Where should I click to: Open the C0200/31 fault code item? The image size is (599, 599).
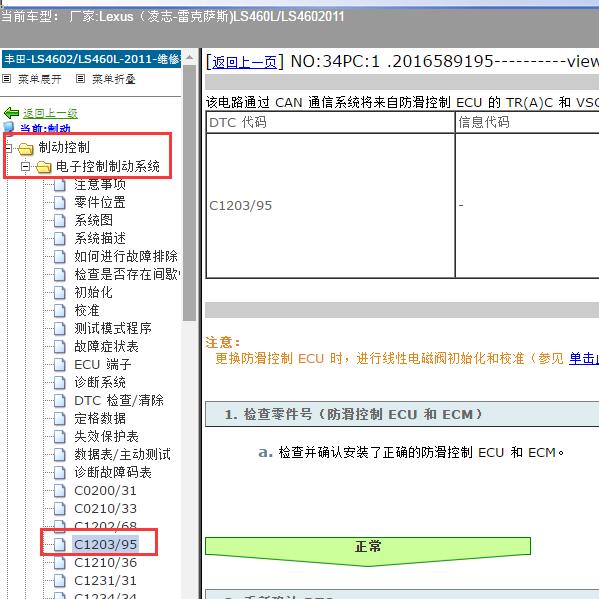(x=105, y=491)
